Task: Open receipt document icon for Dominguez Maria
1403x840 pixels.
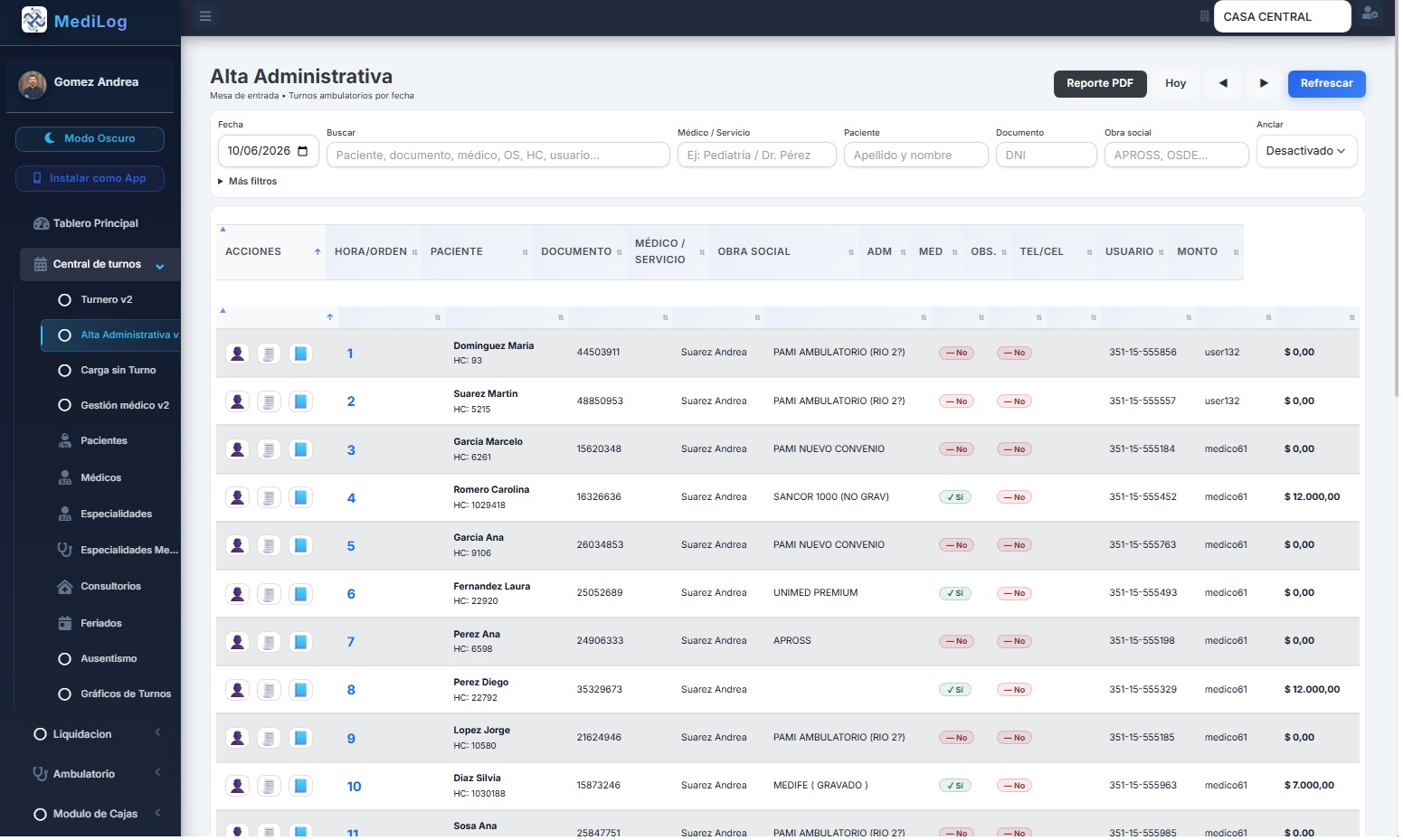Action: pos(269,354)
